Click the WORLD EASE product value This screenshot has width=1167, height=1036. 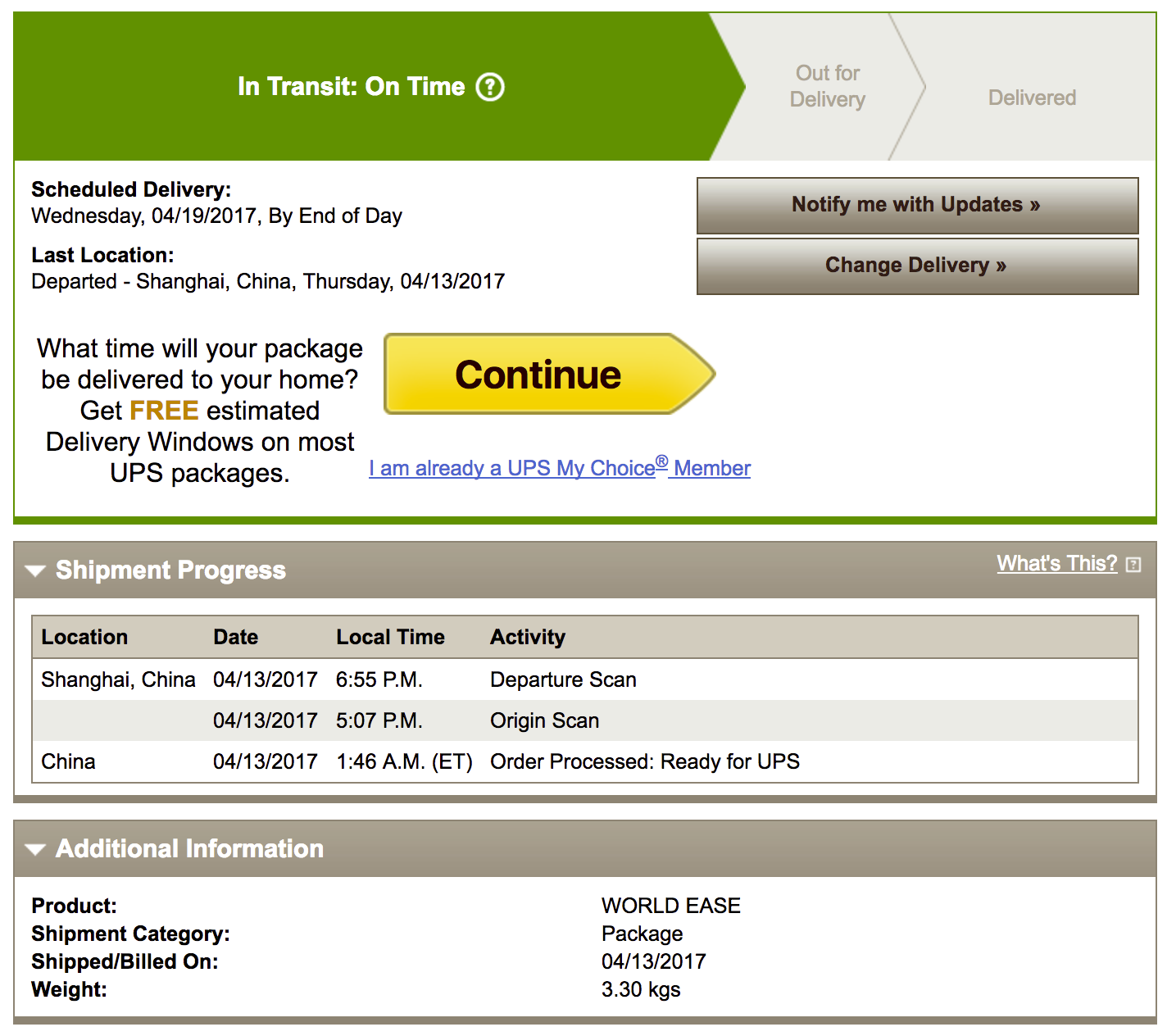coord(670,906)
